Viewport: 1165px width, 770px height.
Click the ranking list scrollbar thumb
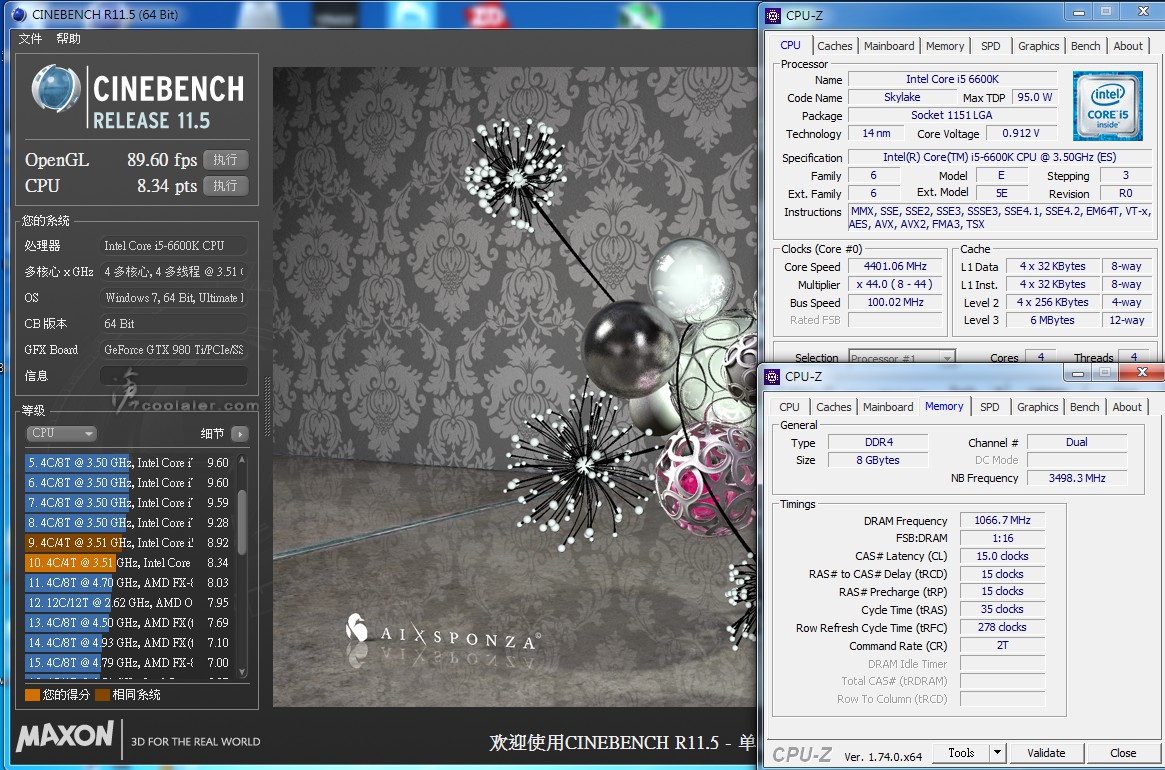[x=241, y=522]
